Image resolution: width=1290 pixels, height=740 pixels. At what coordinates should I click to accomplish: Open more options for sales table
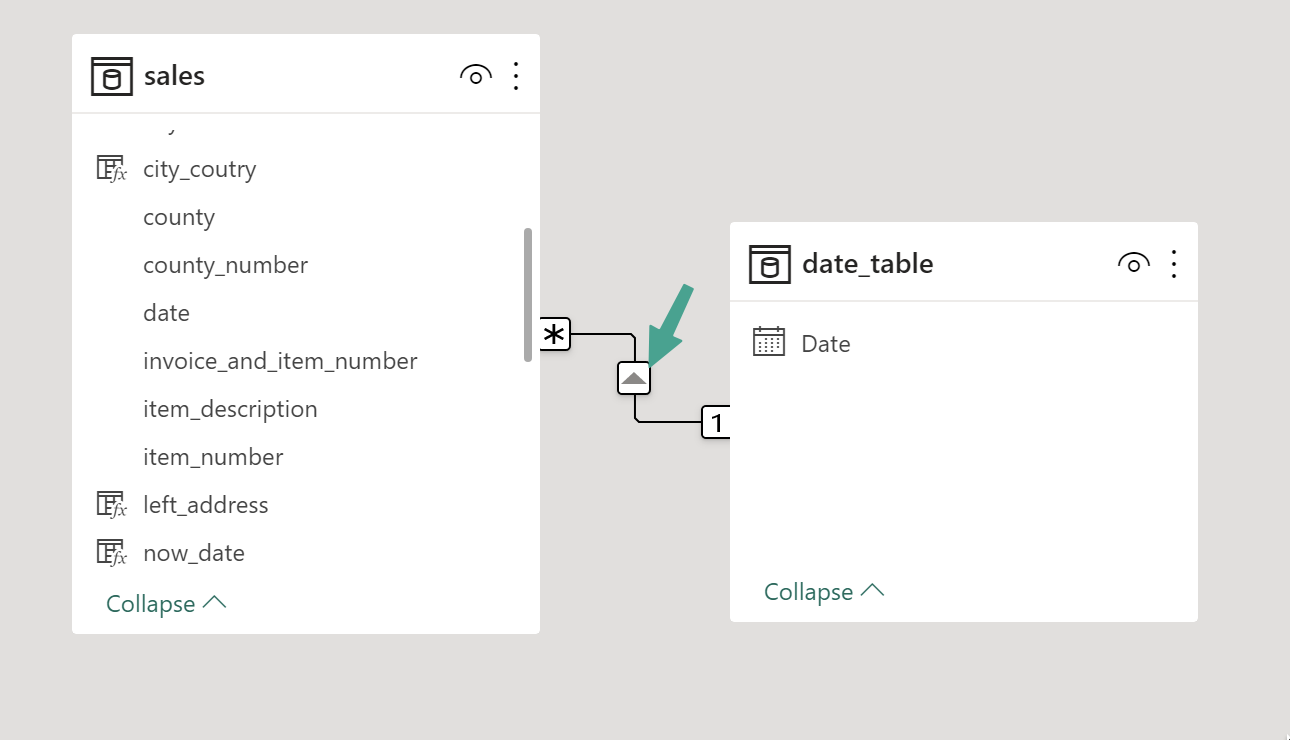(516, 76)
